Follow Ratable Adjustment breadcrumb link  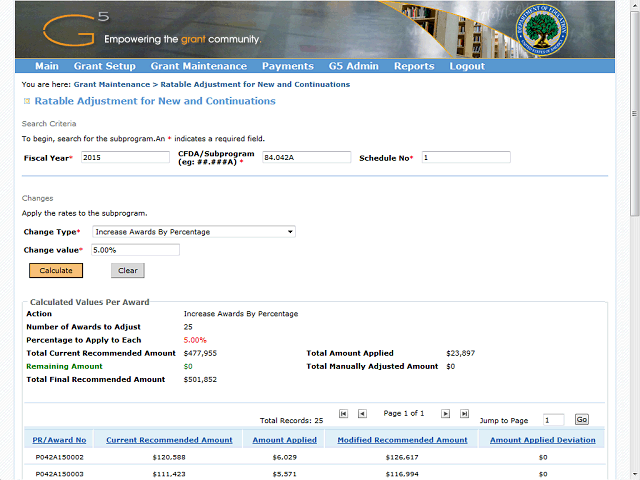(x=255, y=84)
